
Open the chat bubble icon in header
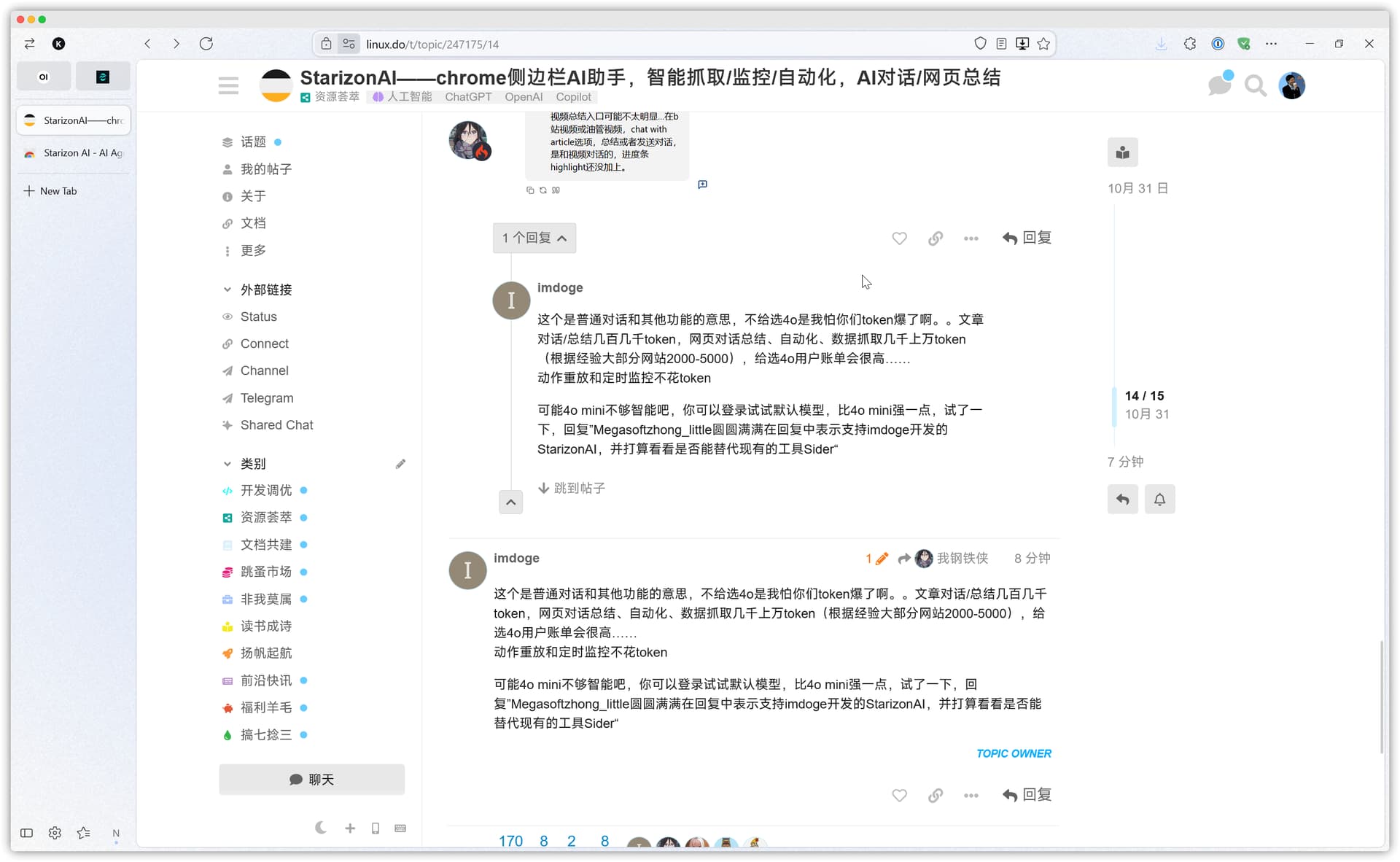1219,85
